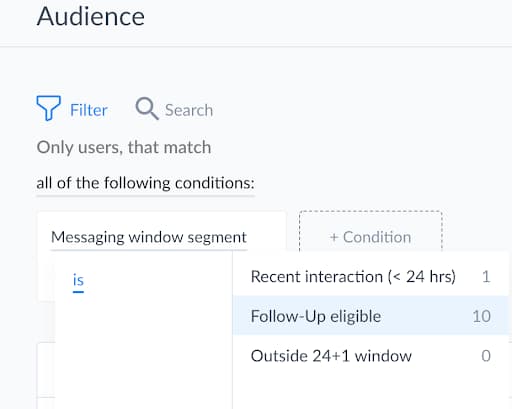Choose Recent interaction (< 24 hrs) option
The width and height of the screenshot is (512, 409).
(371, 276)
